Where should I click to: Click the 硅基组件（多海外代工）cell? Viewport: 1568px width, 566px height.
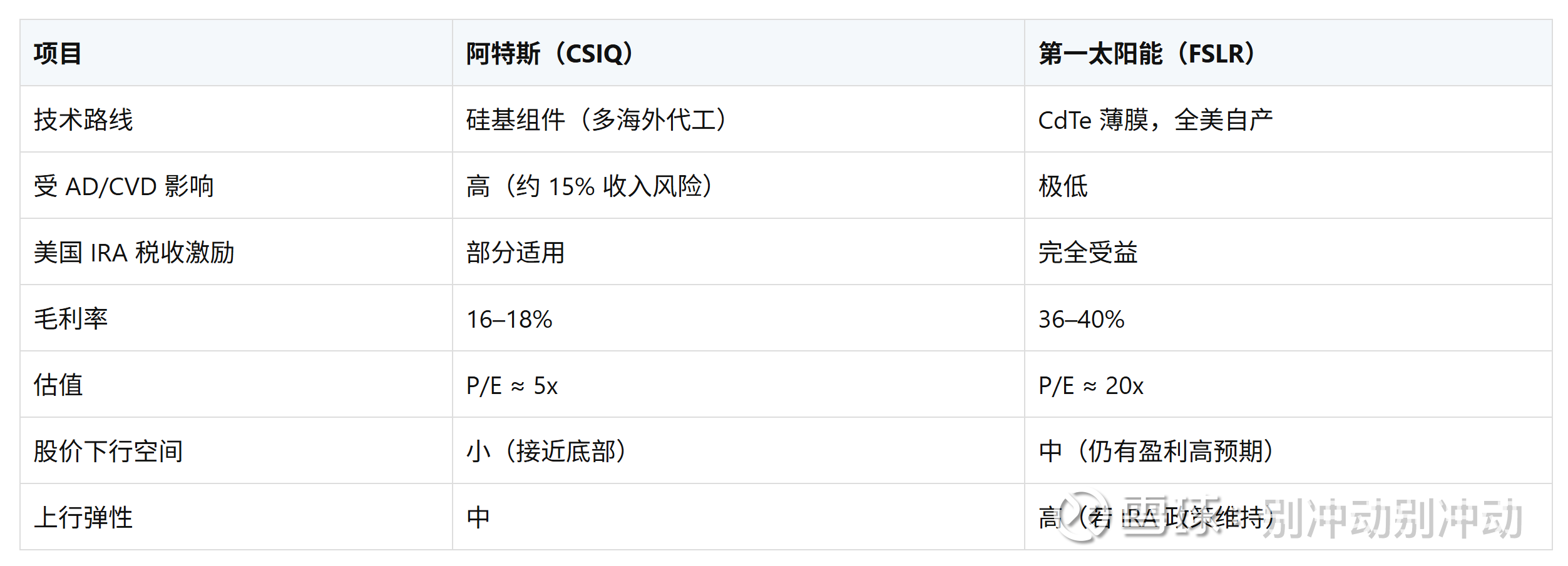tap(597, 120)
